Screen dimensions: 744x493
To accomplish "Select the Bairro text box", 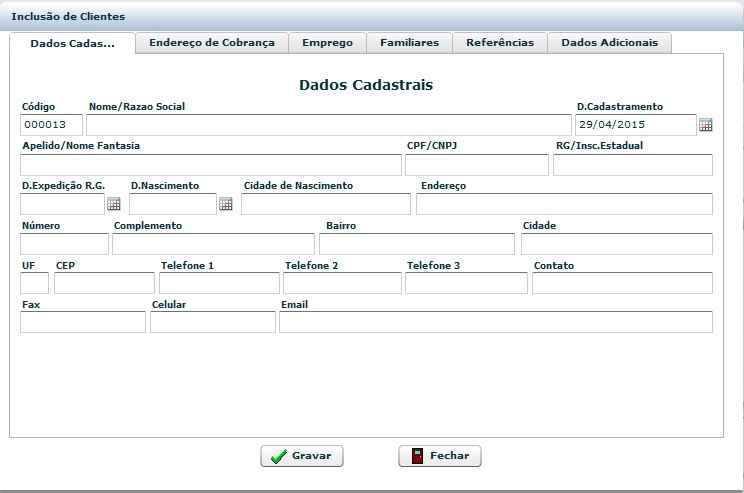I will point(416,244).
